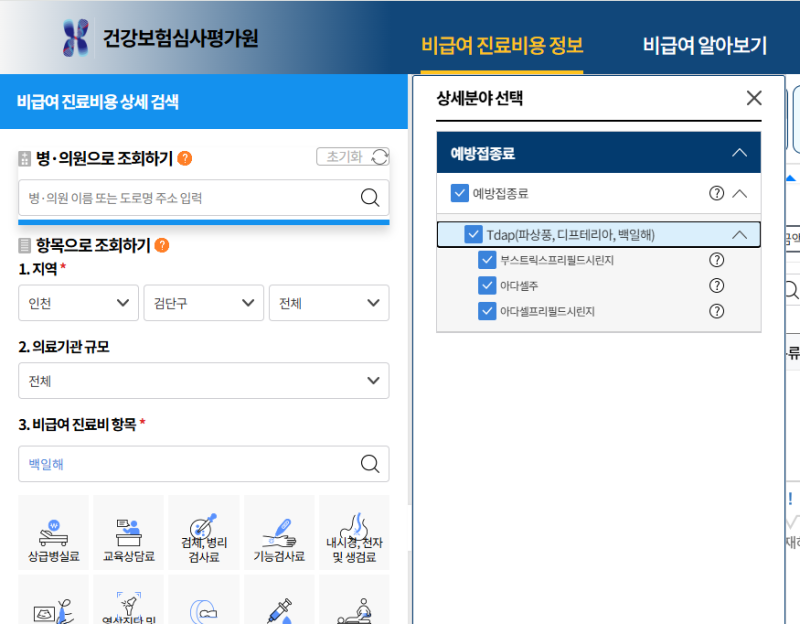Open the 교육상담료 counseling category
Viewport: 800px width, 624px height.
129,532
